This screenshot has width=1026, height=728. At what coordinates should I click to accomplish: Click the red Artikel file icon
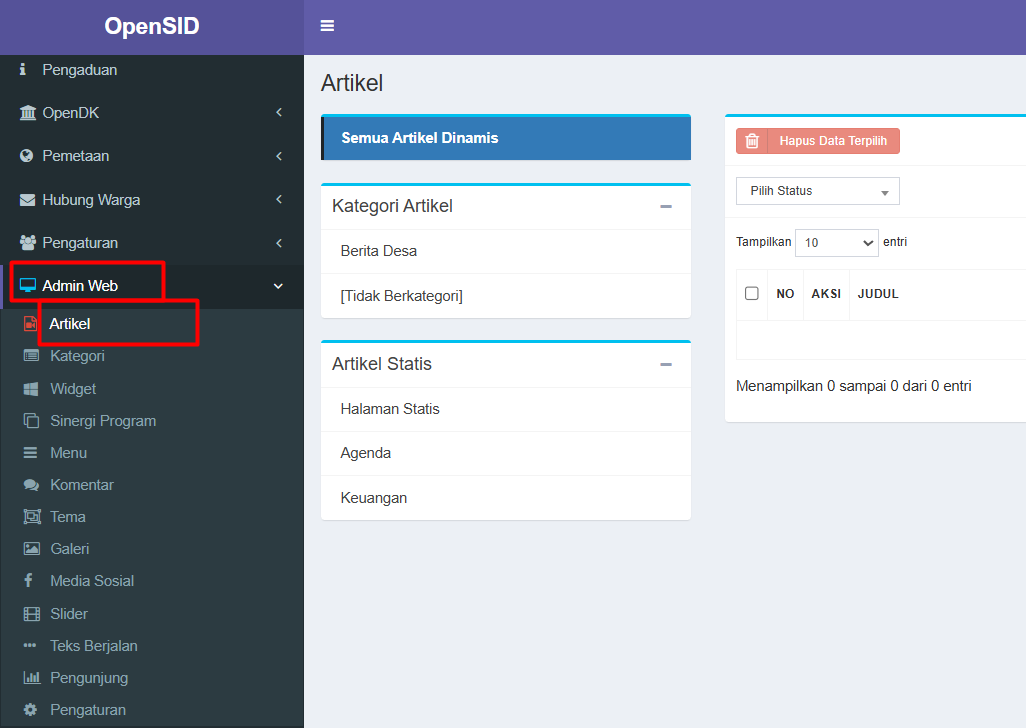(31, 324)
